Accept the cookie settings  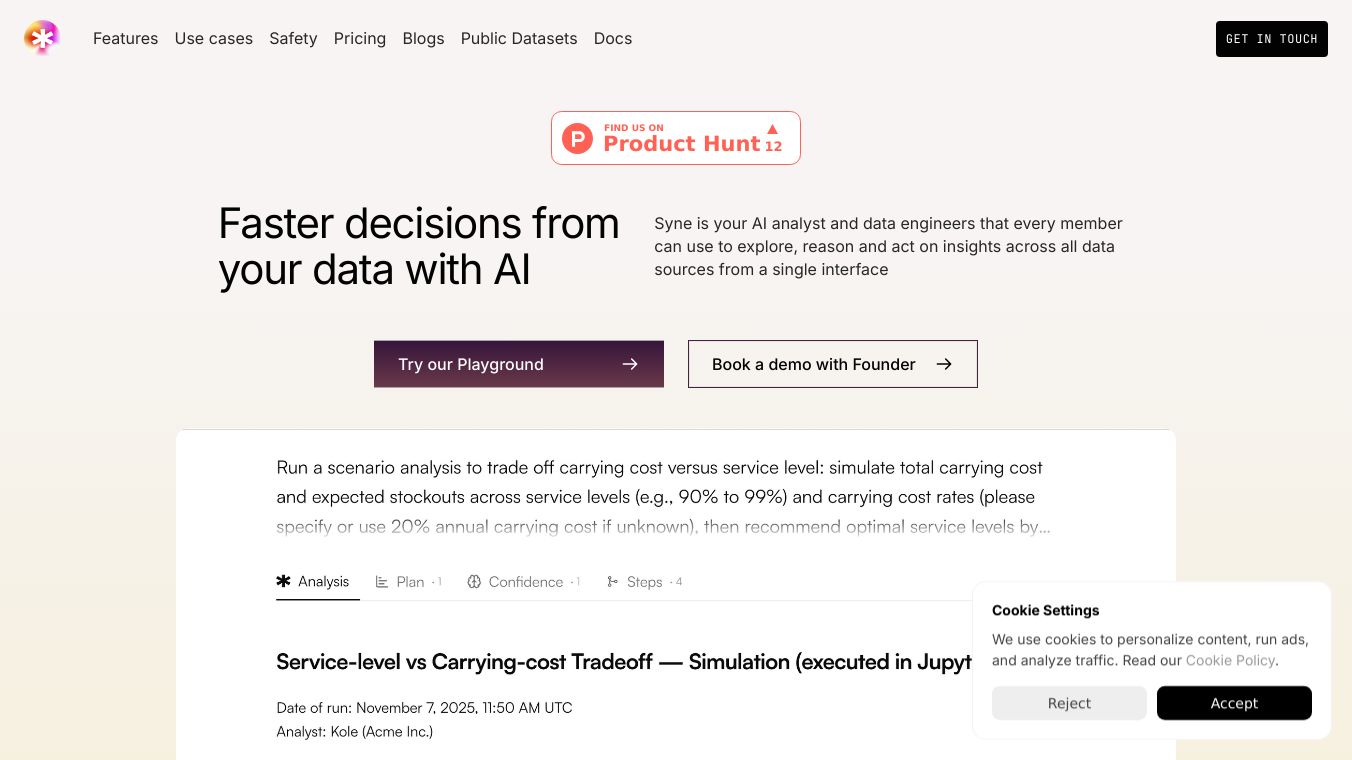(1234, 703)
